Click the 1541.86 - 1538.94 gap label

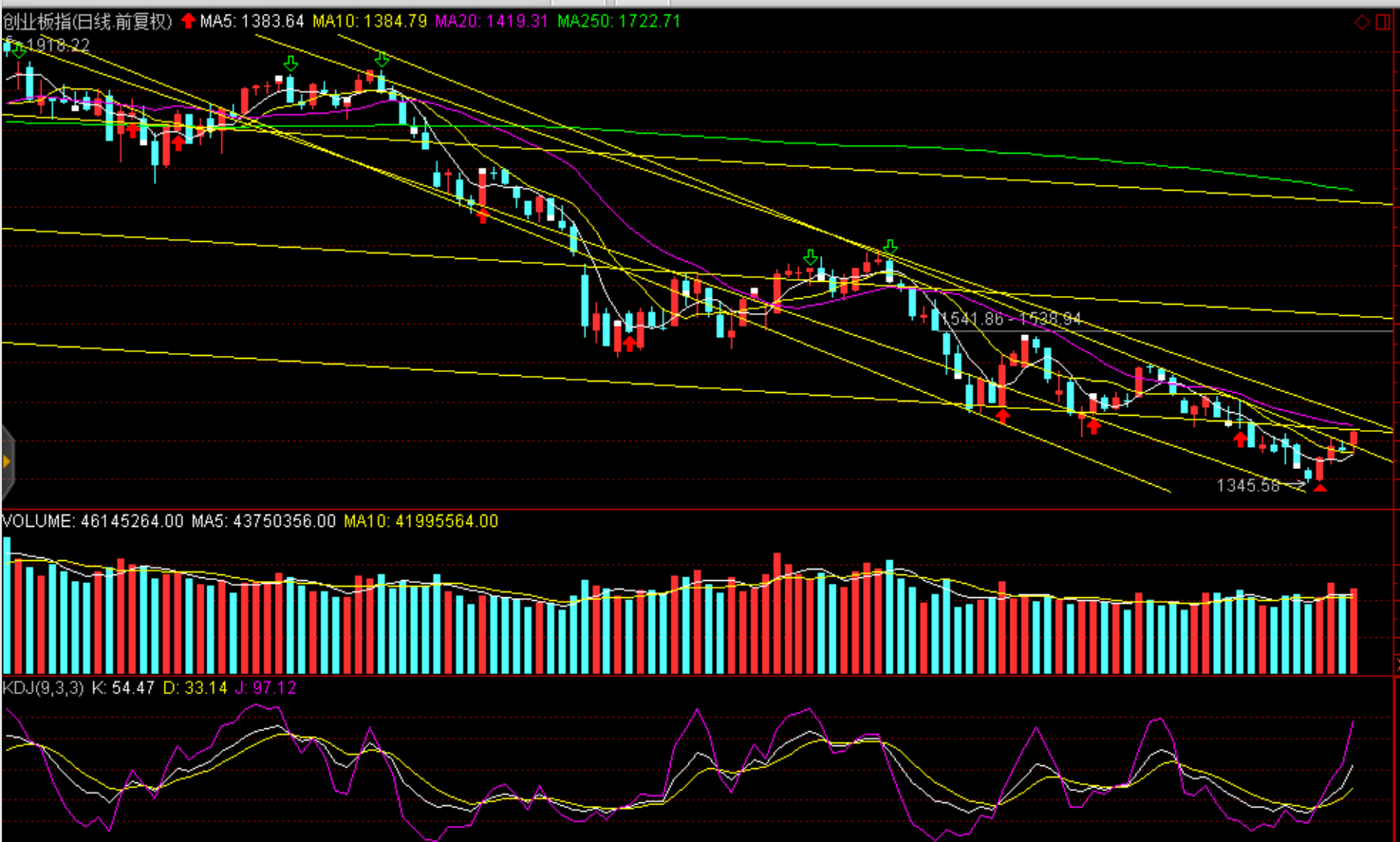(x=1011, y=319)
